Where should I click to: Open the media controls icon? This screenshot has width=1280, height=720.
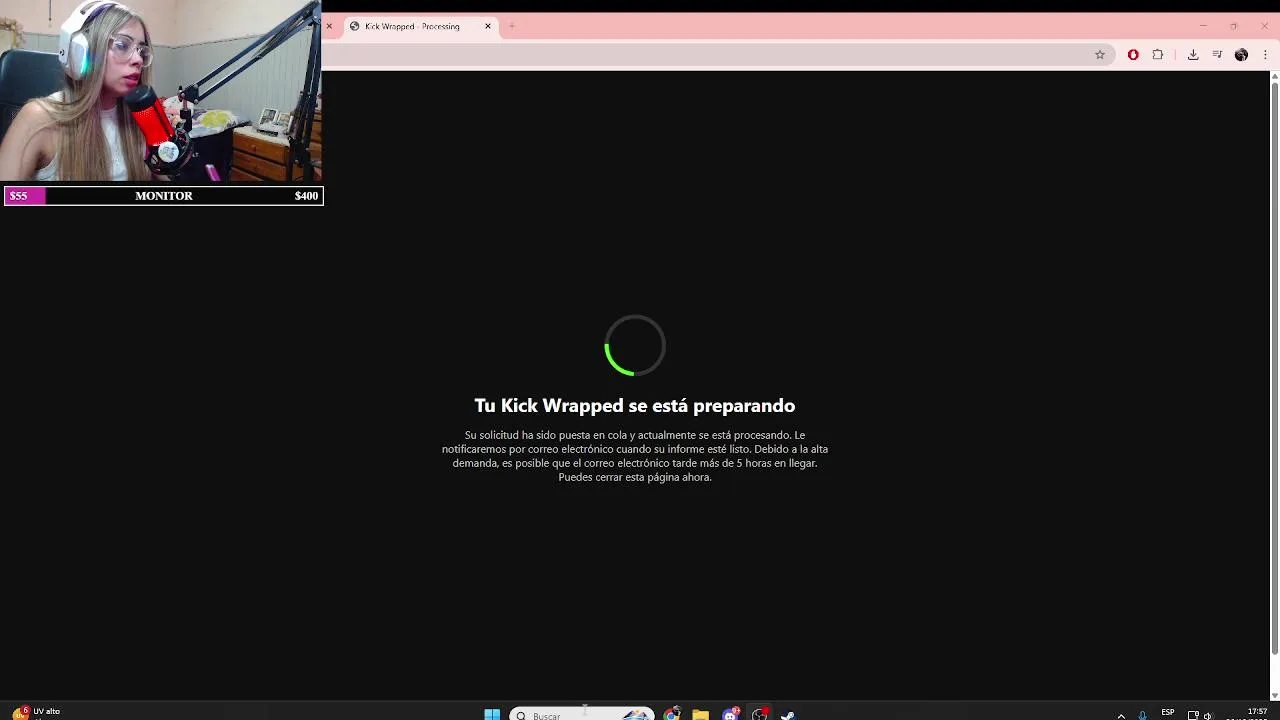point(1217,55)
